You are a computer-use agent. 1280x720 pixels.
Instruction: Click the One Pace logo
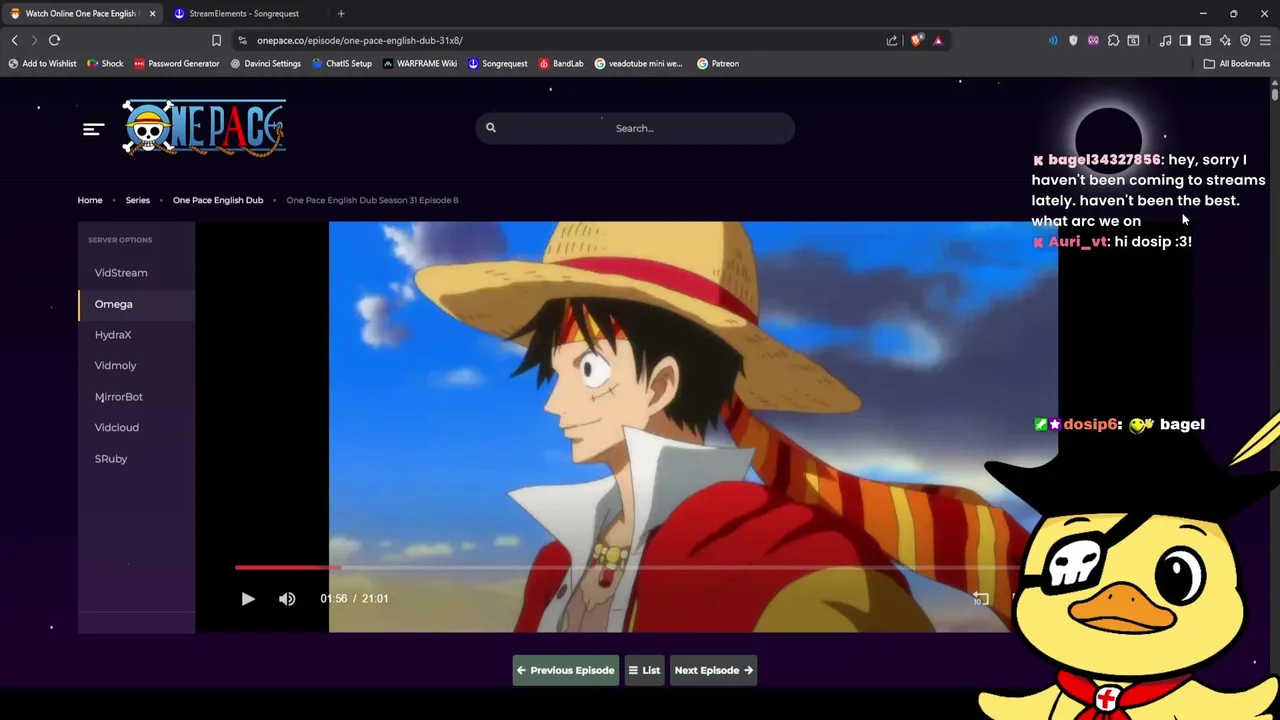204,128
